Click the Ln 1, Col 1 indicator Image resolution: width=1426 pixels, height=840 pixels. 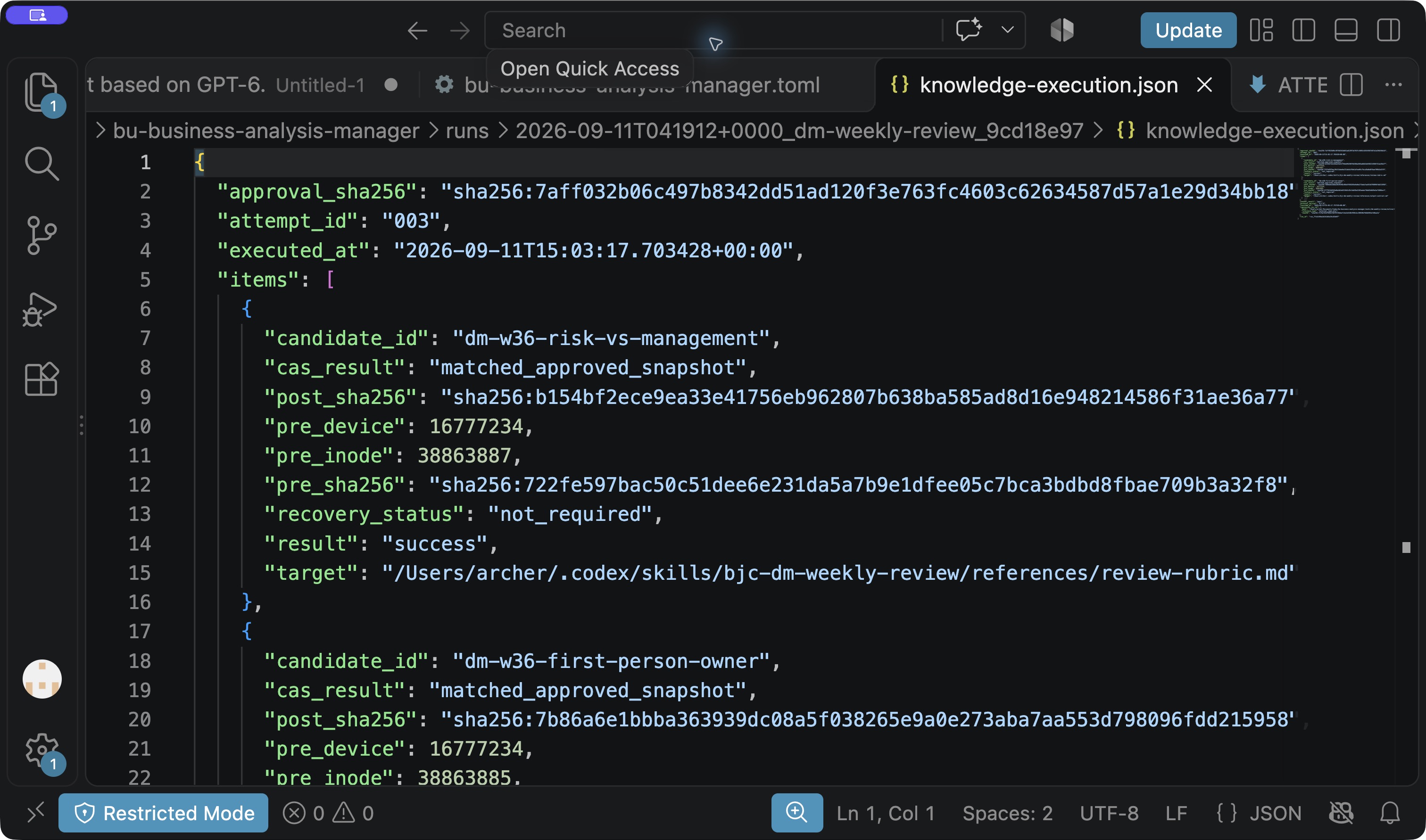click(886, 813)
